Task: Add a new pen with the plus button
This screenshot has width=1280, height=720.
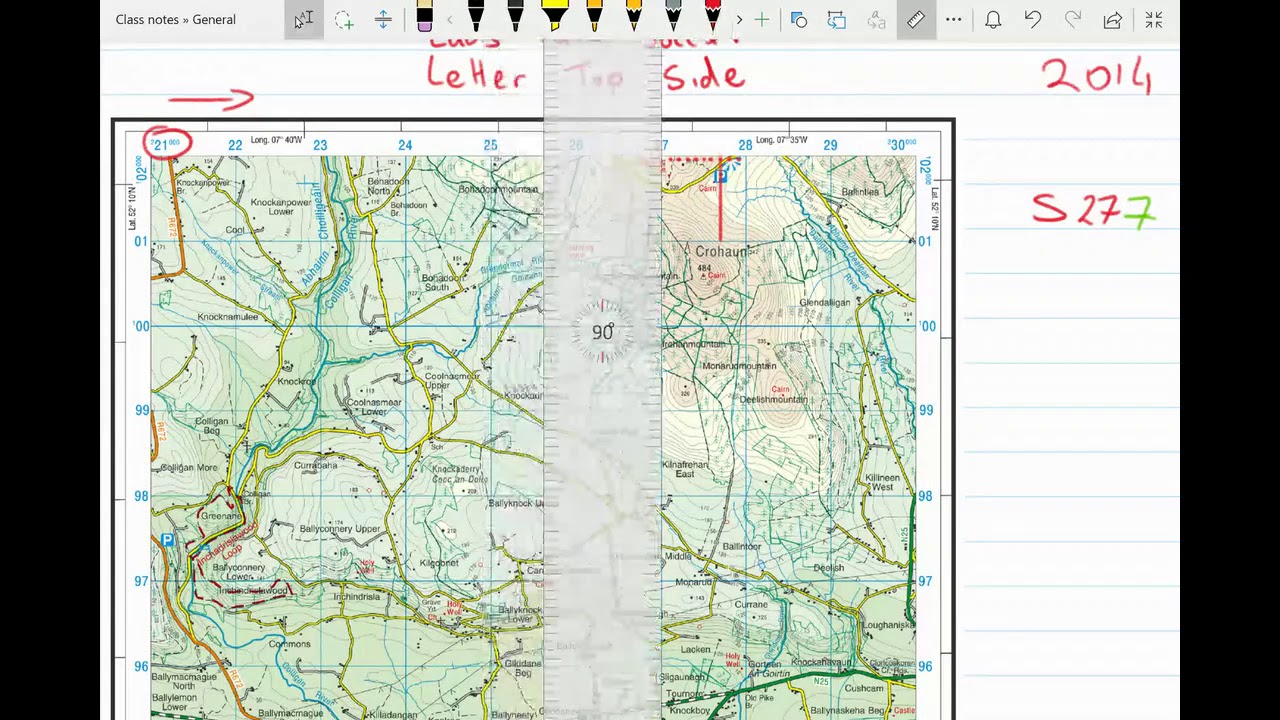Action: [762, 19]
